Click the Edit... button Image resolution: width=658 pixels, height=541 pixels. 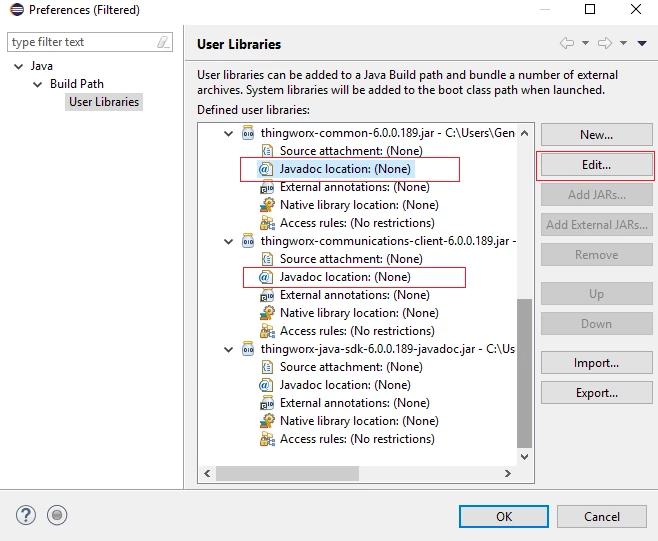point(596,165)
